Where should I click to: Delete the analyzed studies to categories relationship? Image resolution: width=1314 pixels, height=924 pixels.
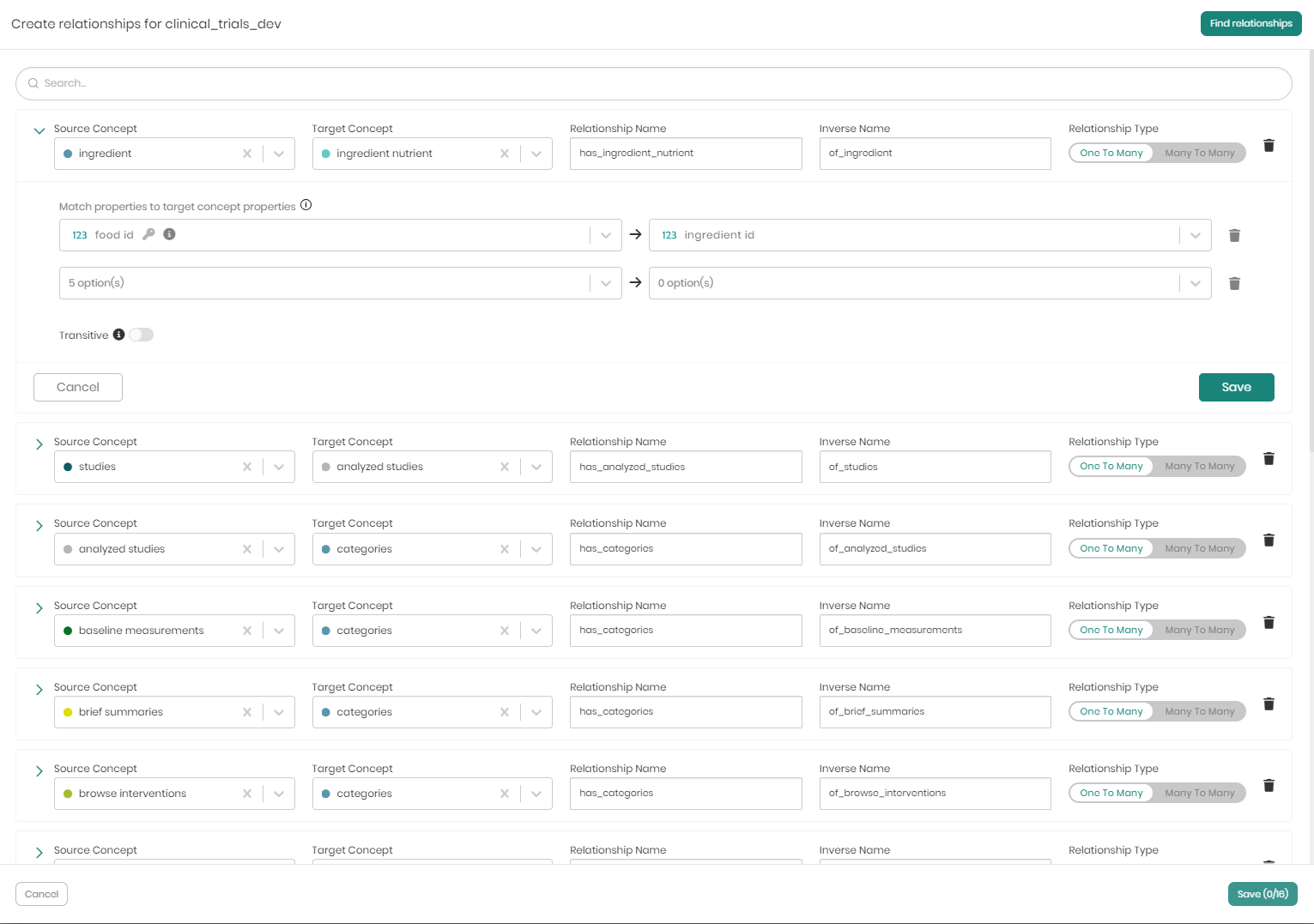(x=1269, y=541)
